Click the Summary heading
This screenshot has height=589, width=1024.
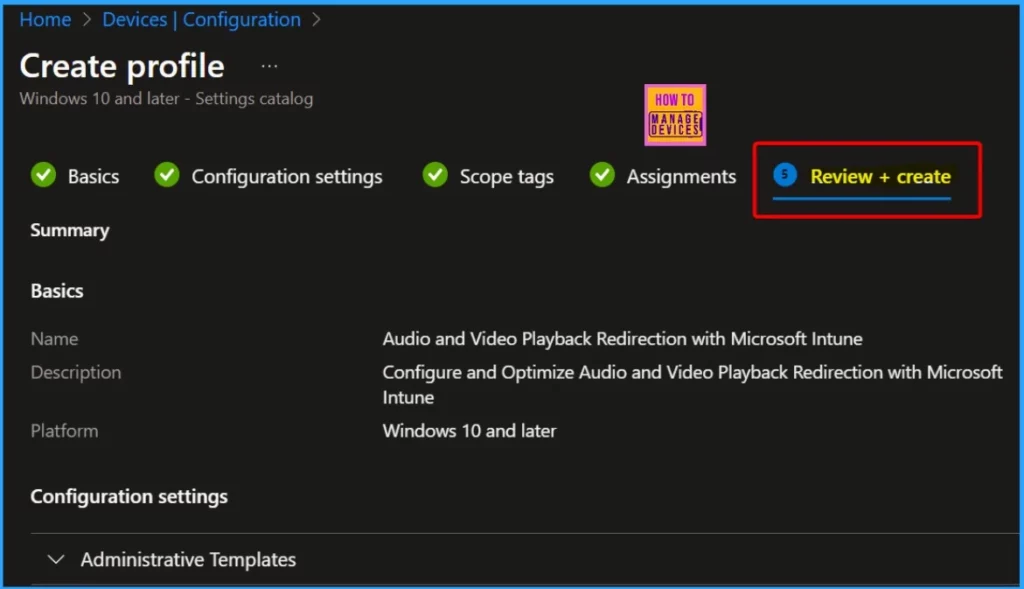pos(70,231)
